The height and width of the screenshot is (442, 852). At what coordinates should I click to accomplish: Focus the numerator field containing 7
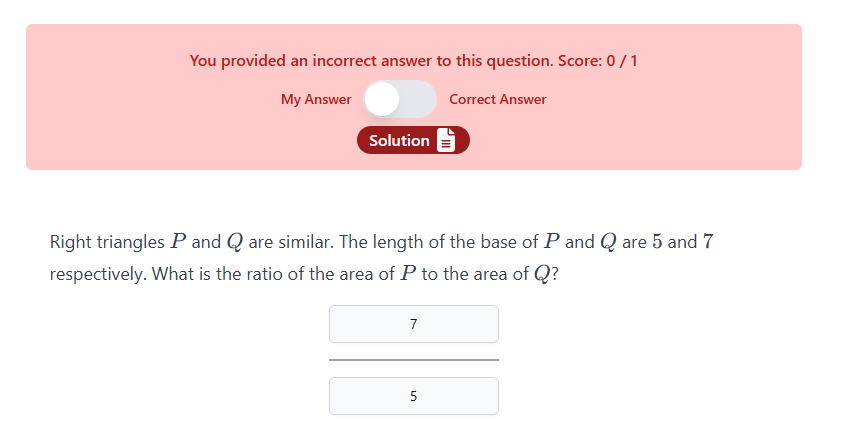(413, 324)
